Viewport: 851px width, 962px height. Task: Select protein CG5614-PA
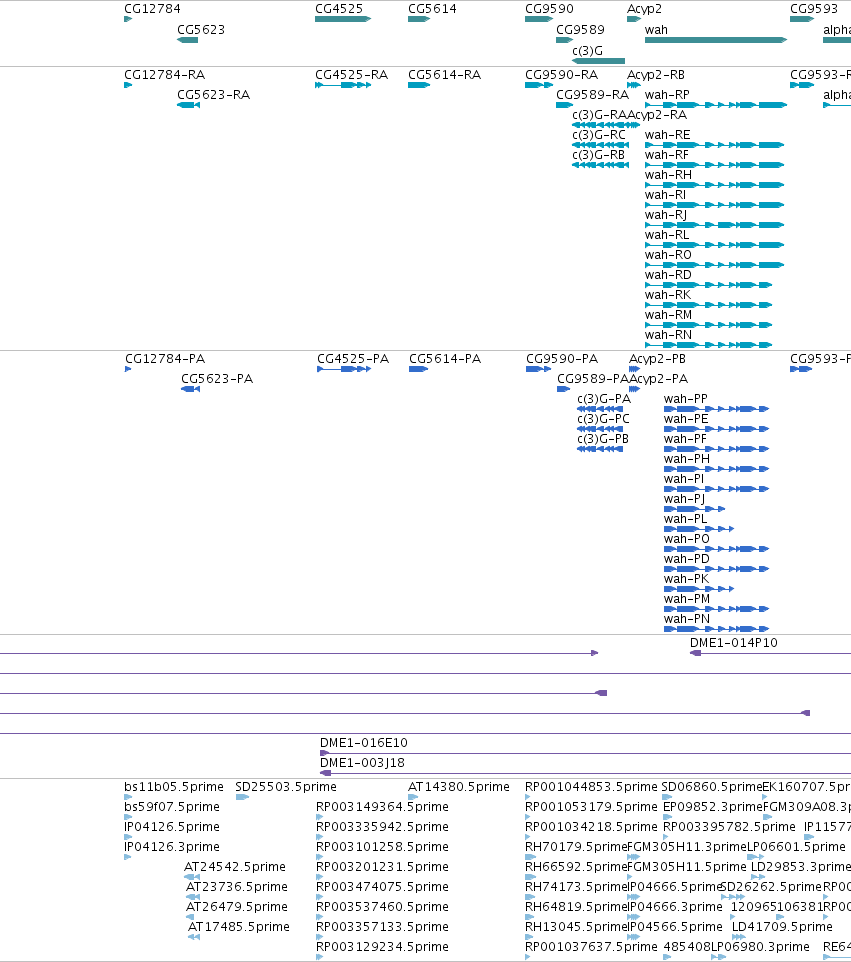pyautogui.click(x=445, y=359)
